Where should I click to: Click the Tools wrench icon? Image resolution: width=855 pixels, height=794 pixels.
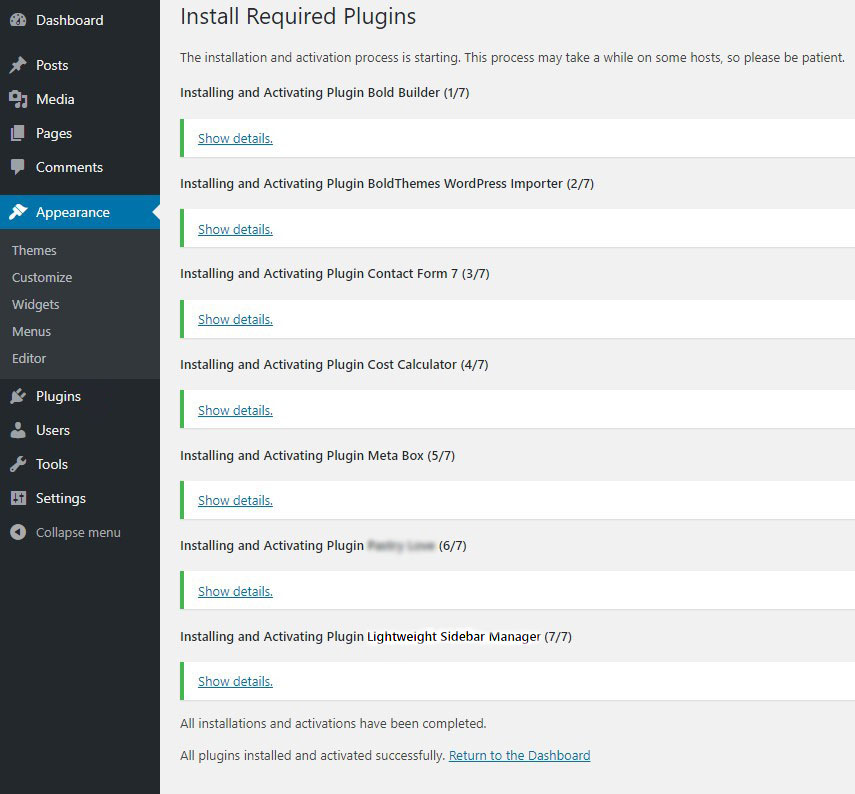pos(18,464)
